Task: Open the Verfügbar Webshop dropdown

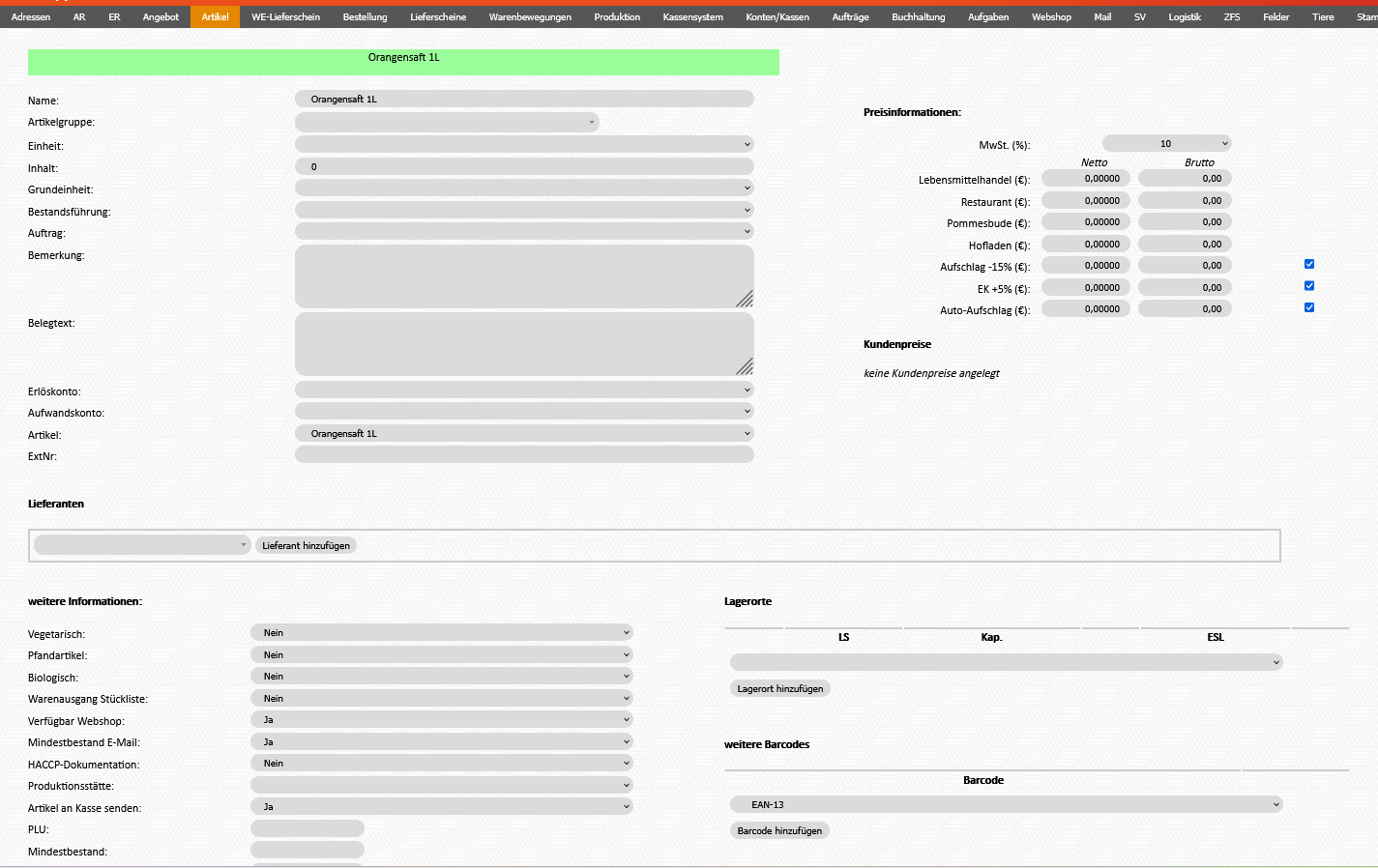Action: click(x=441, y=720)
